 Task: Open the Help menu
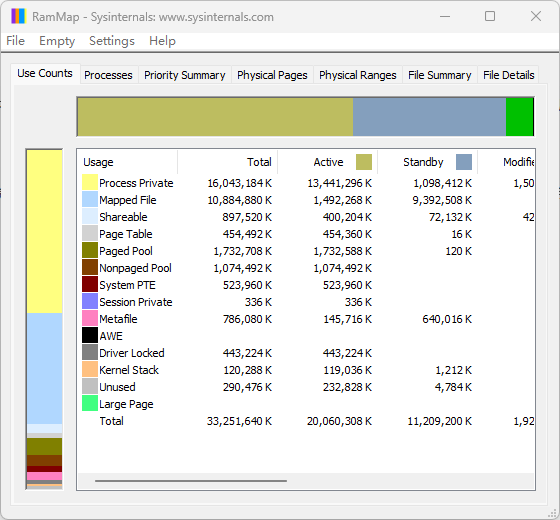162,41
